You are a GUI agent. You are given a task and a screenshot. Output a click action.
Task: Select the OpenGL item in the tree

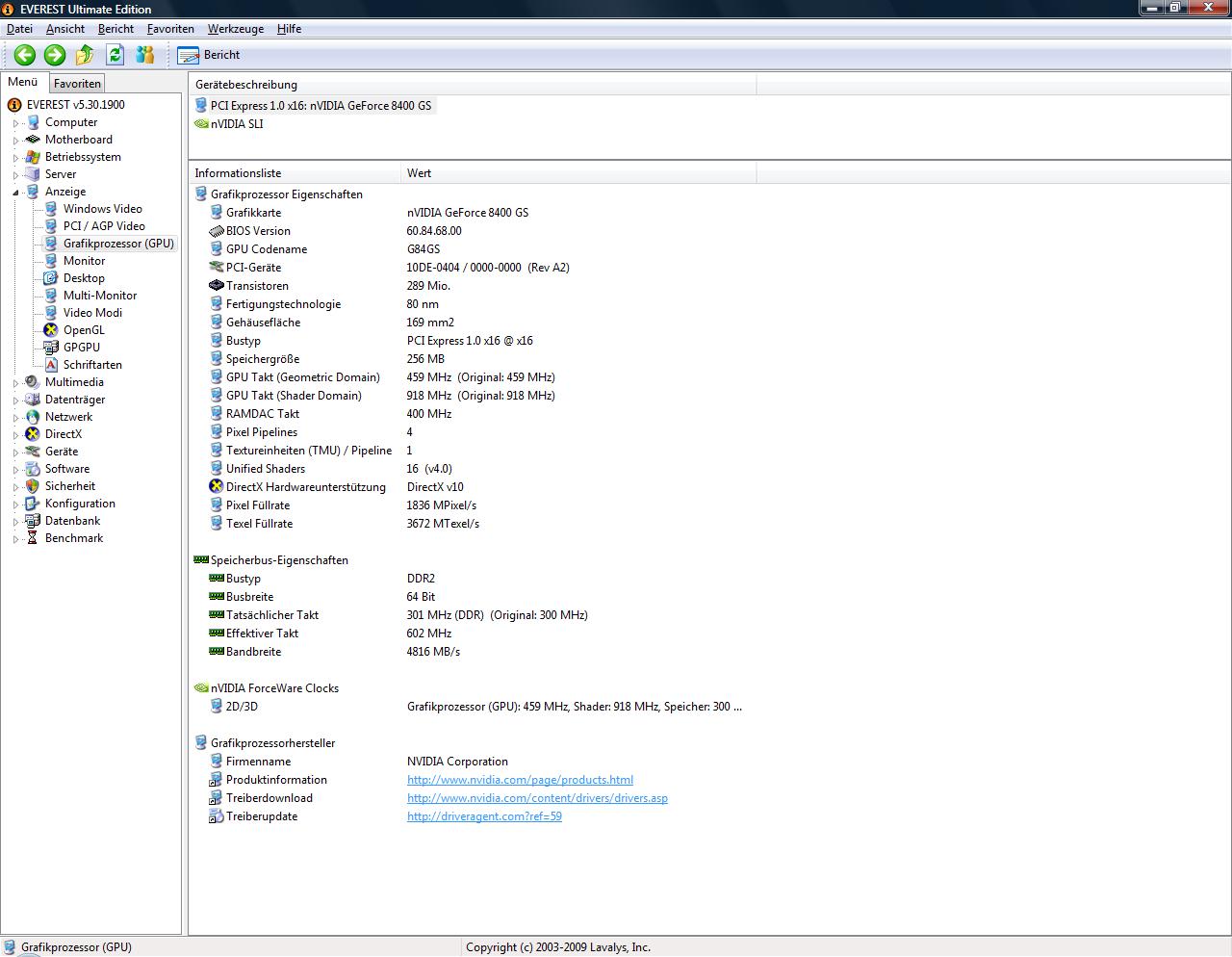(x=84, y=330)
